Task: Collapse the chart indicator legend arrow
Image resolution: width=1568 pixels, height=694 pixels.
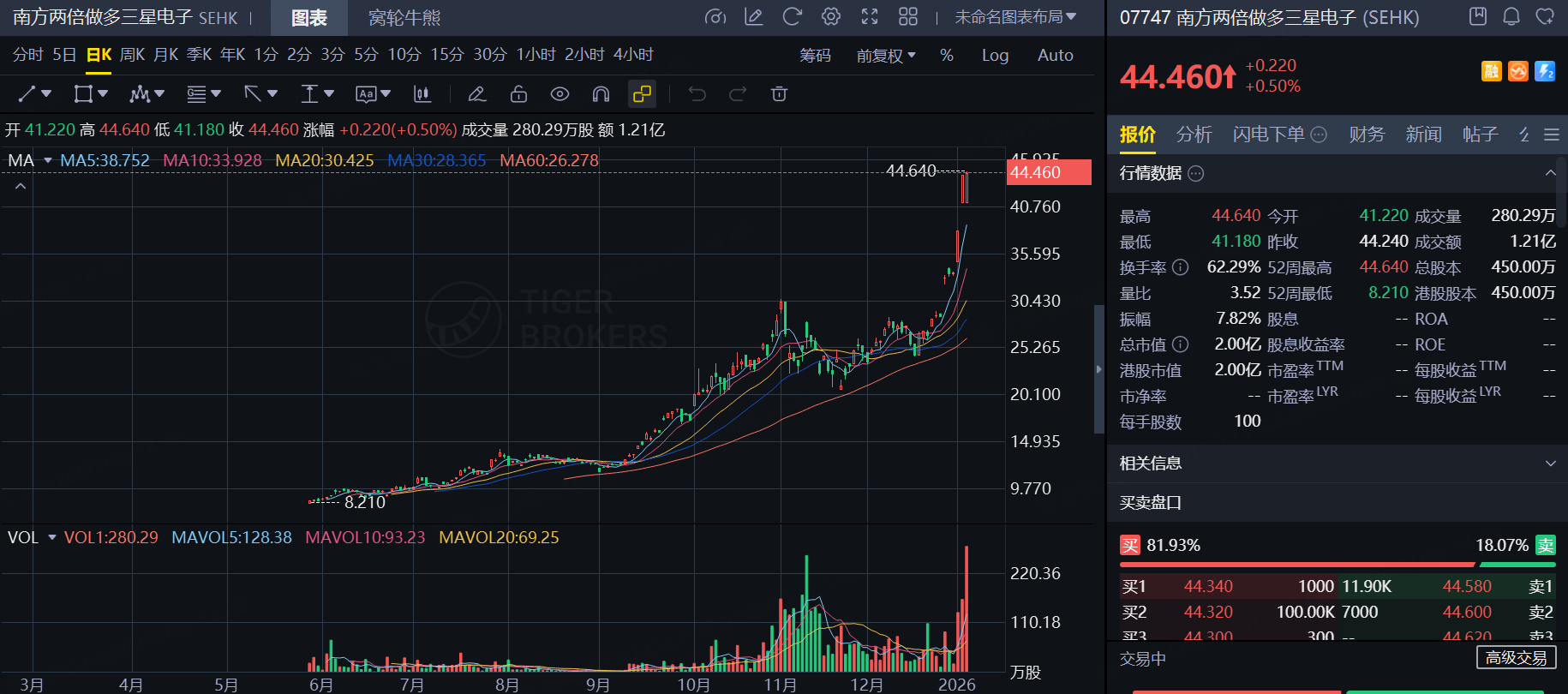Action: [x=21, y=186]
